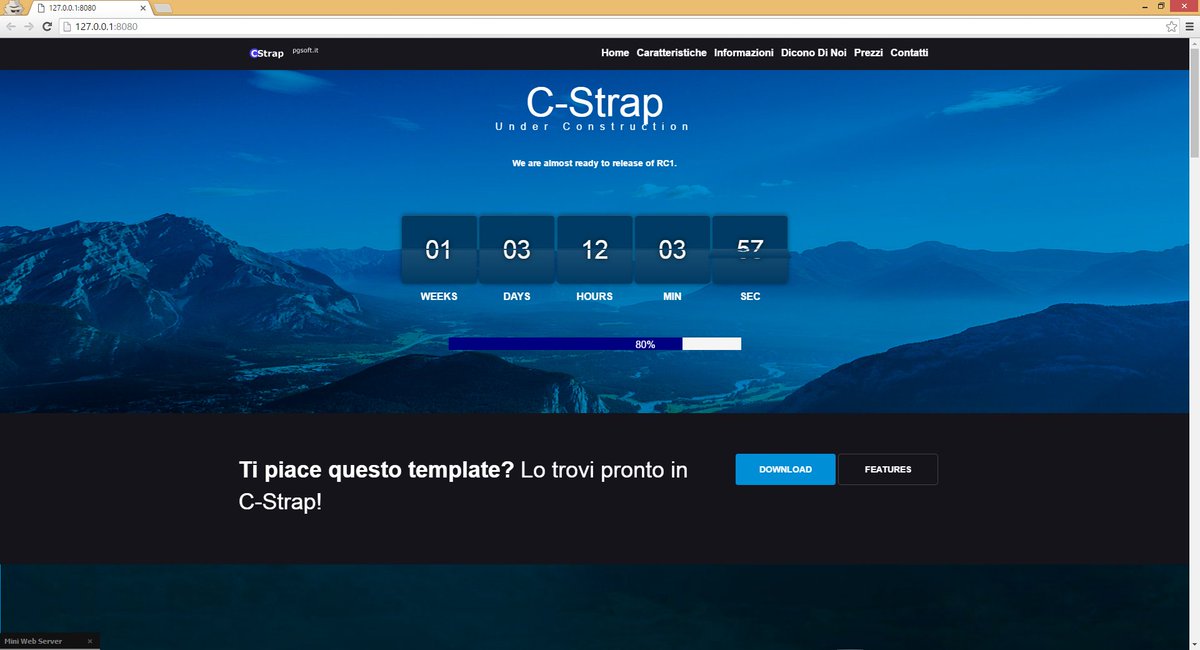The image size is (1200, 650).
Task: Open the Chrome customize menu icon
Action: tap(1190, 27)
